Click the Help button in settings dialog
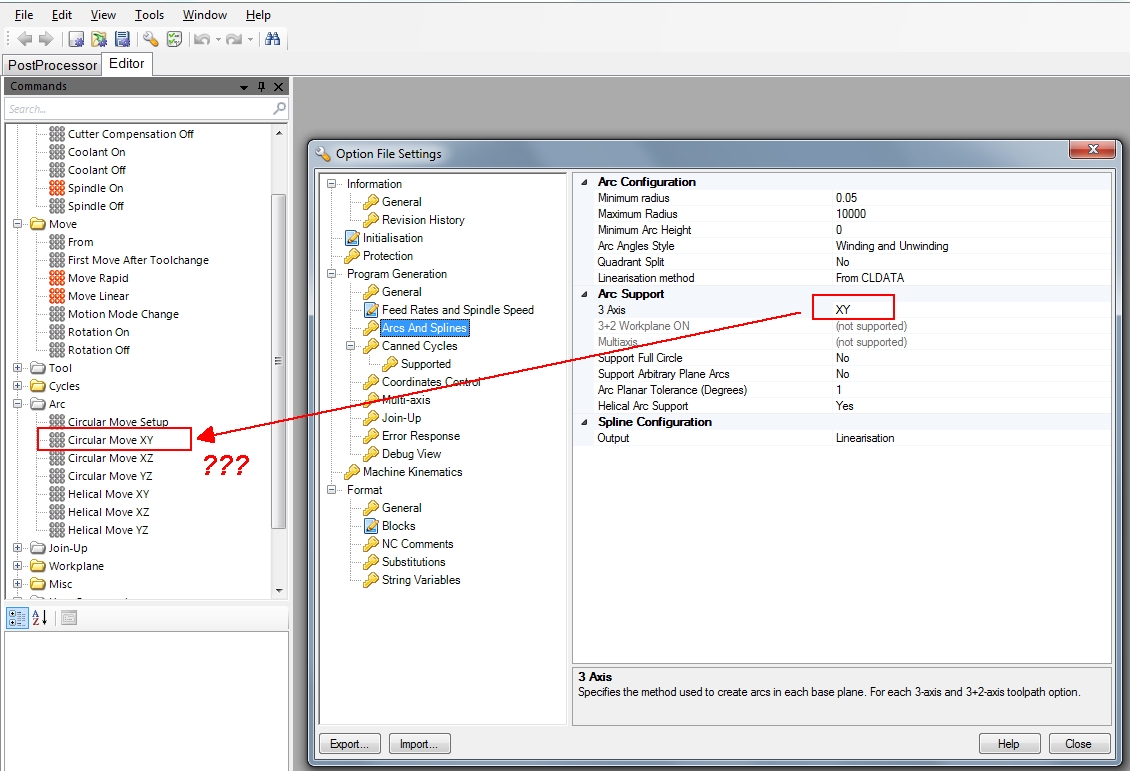The width and height of the screenshot is (1130, 771). pos(1009,744)
